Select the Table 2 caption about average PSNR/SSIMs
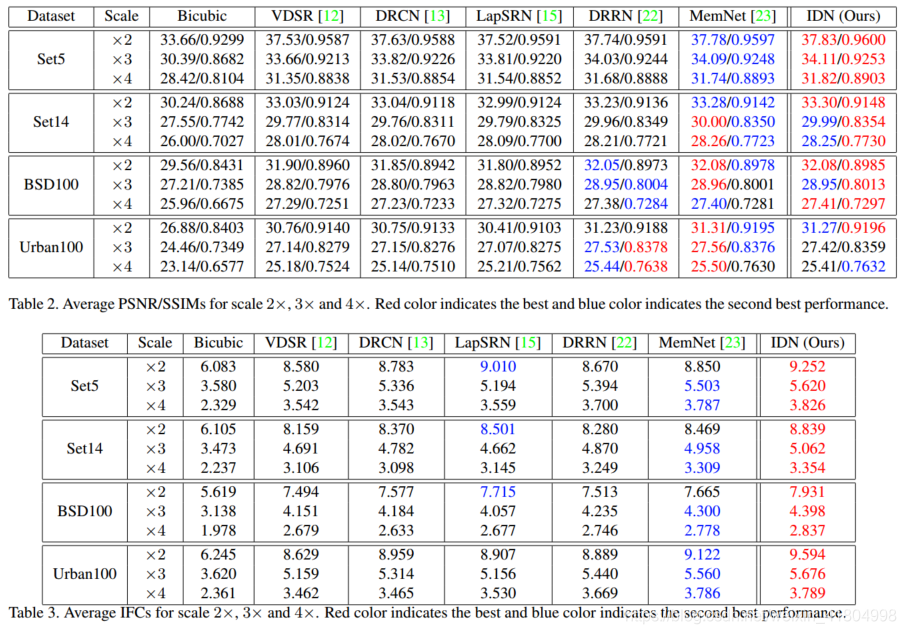Viewport: 906px width, 634px height. (448, 304)
